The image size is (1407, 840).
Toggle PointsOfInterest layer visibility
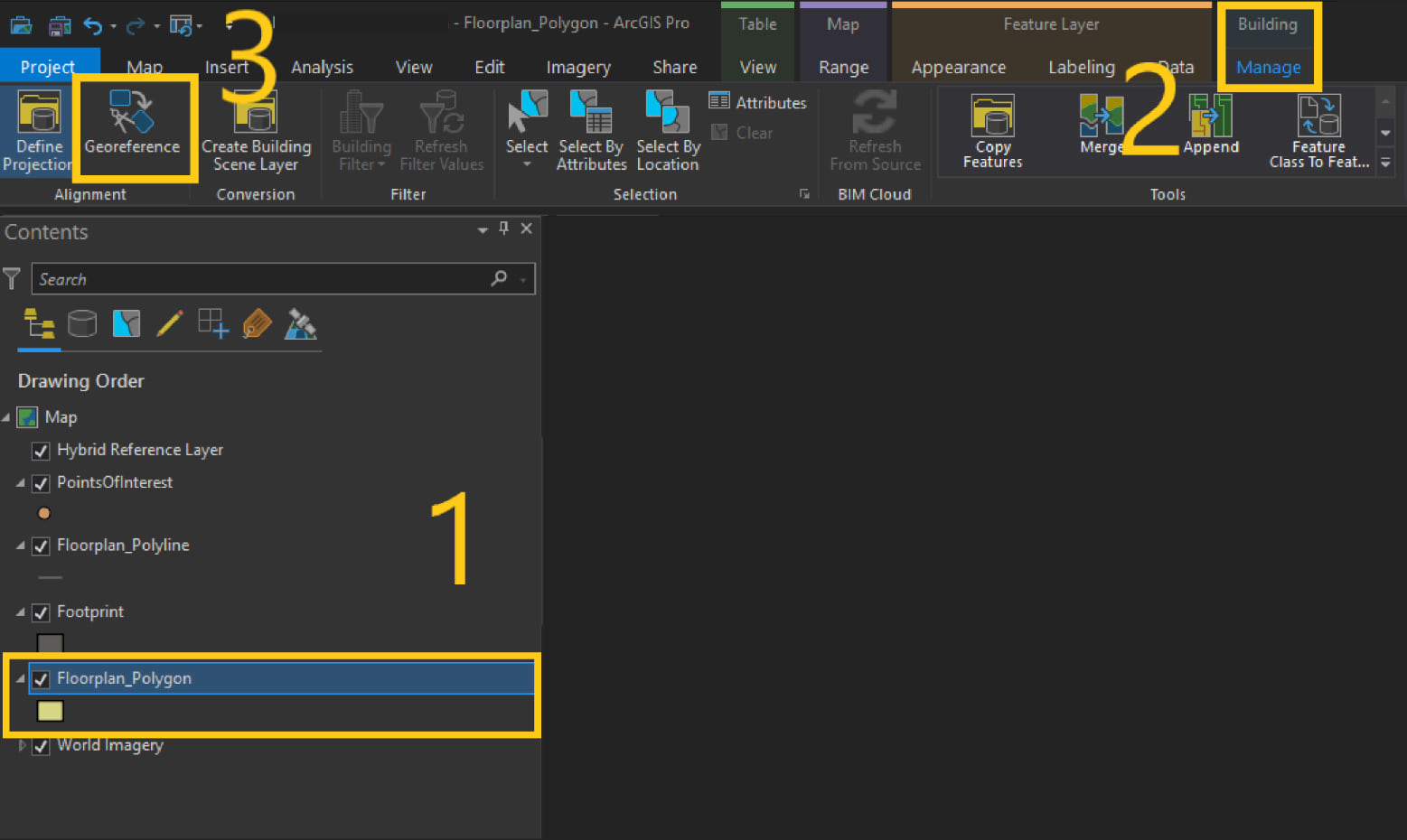coord(41,483)
